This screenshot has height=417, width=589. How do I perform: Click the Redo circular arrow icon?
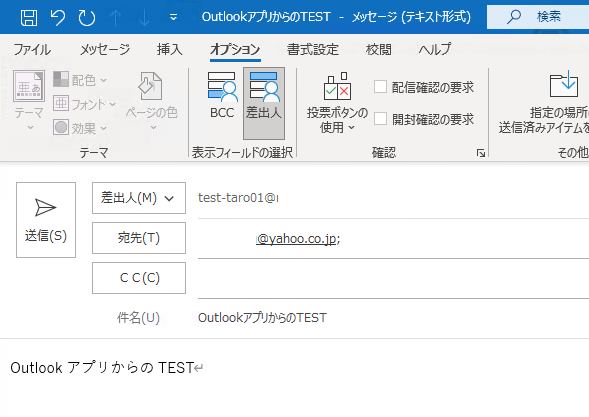click(87, 17)
